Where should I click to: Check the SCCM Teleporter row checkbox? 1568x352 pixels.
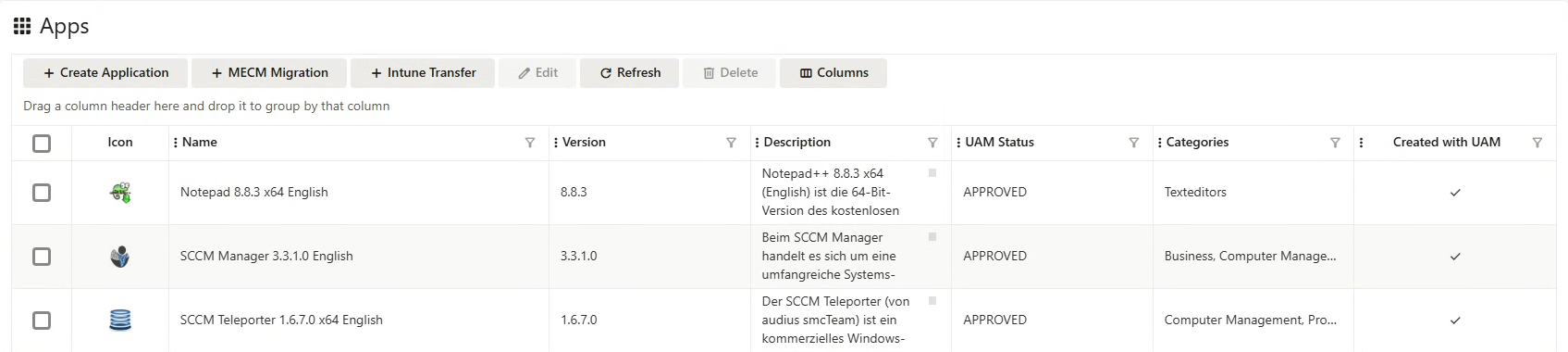[x=42, y=321]
